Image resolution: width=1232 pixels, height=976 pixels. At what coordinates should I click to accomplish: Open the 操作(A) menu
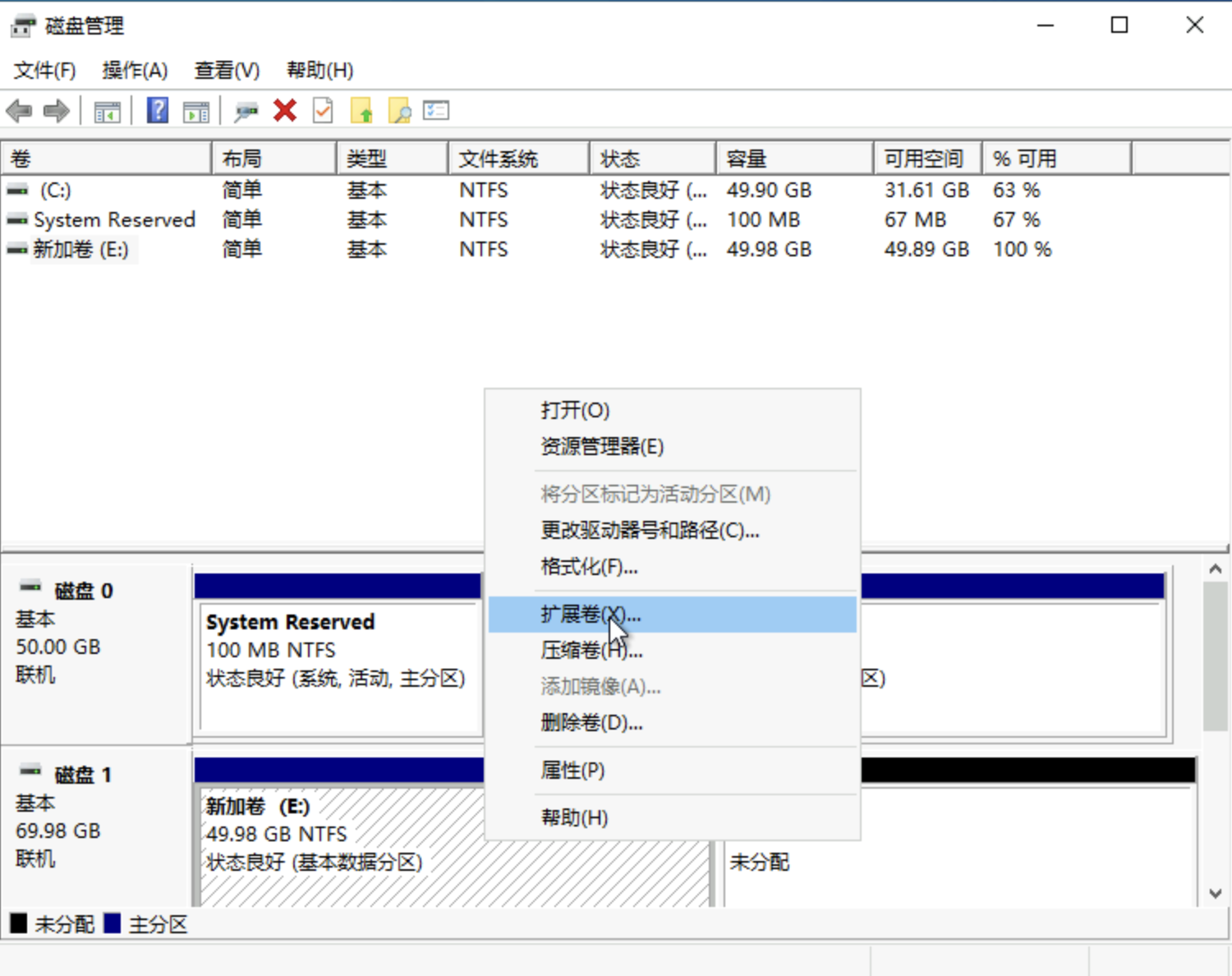click(x=135, y=70)
